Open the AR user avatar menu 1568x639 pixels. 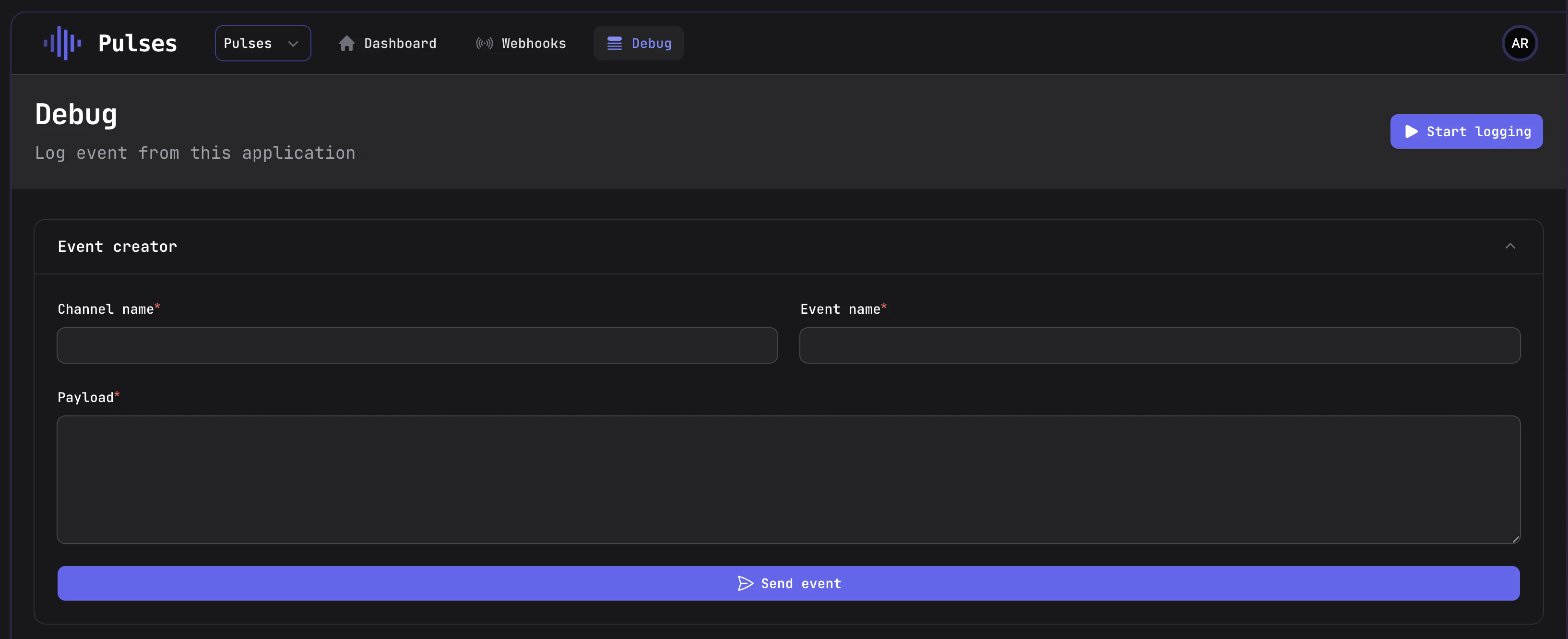point(1520,43)
